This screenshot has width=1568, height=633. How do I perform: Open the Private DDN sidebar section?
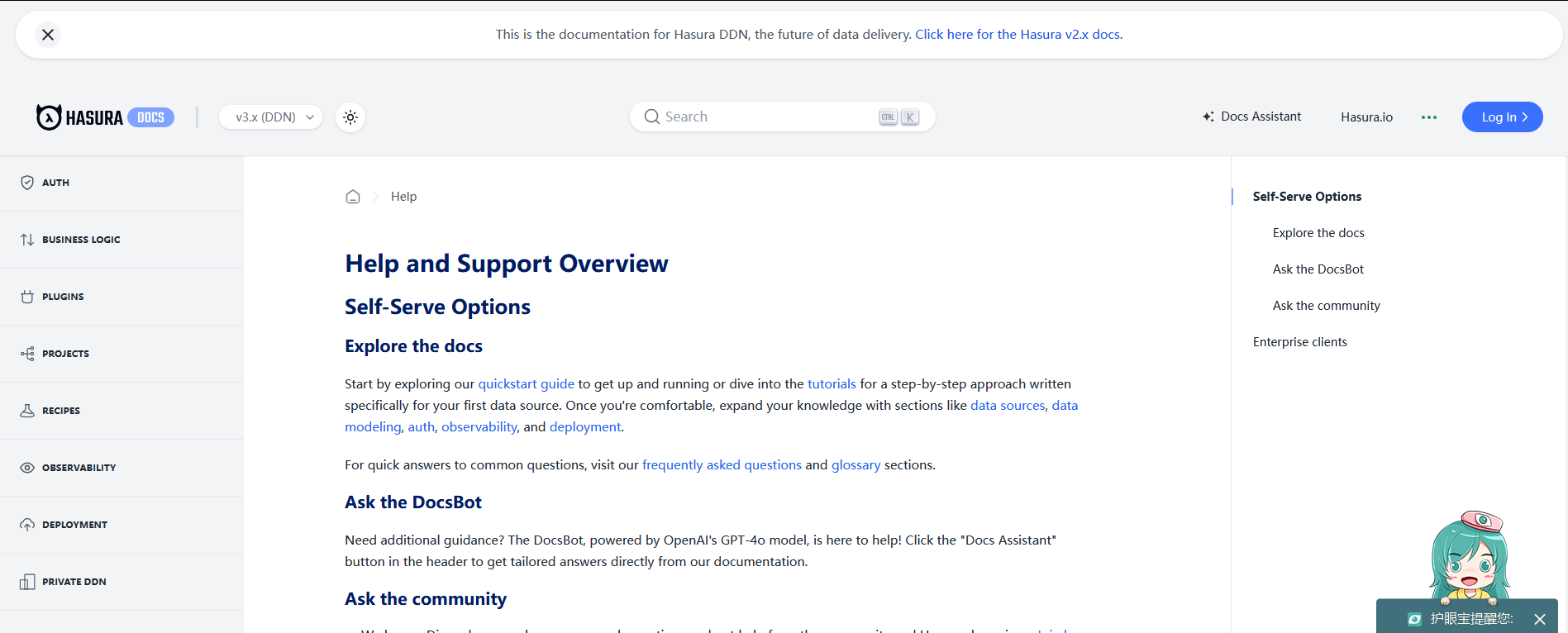click(x=122, y=582)
